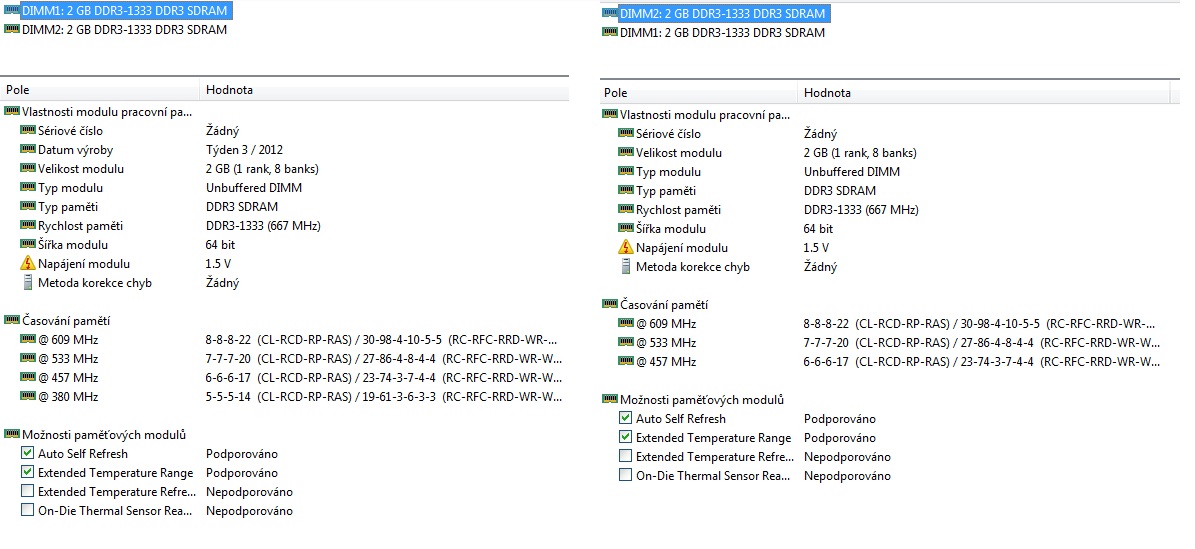This screenshot has width=1195, height=549.
Task: Click warning icon of Napájení modulu, DIMM2-highlighted pane
Action: pyautogui.click(x=626, y=248)
